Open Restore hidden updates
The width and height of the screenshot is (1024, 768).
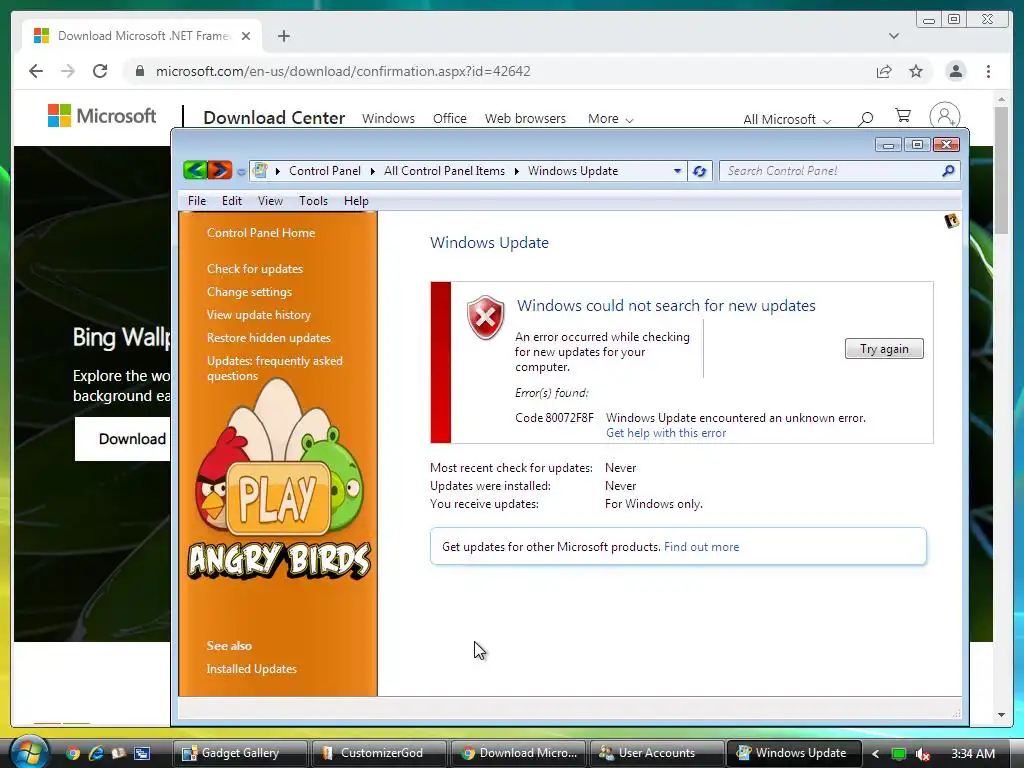pos(268,338)
